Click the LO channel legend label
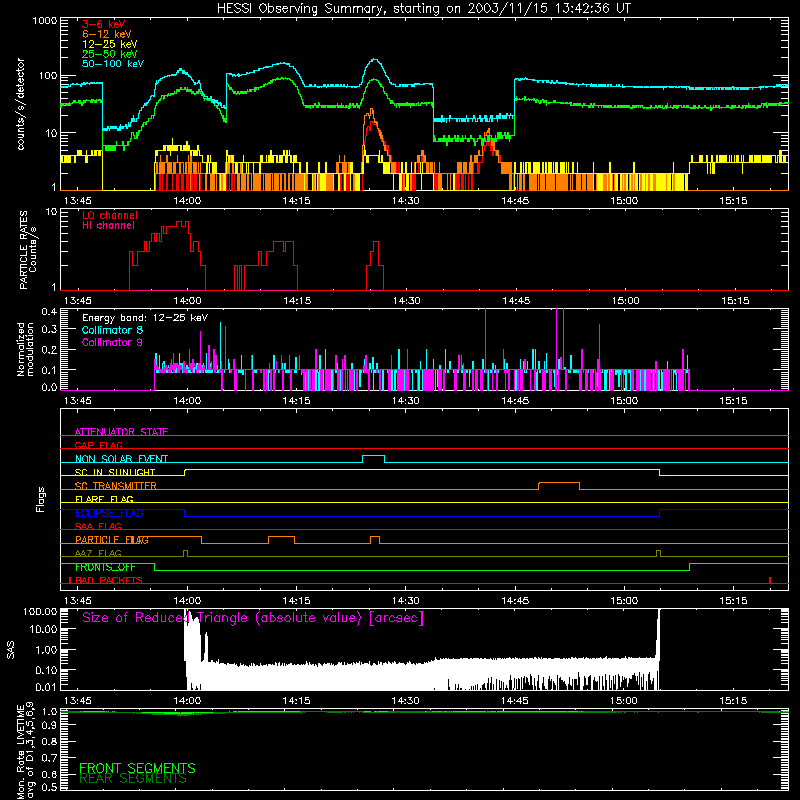 point(110,215)
